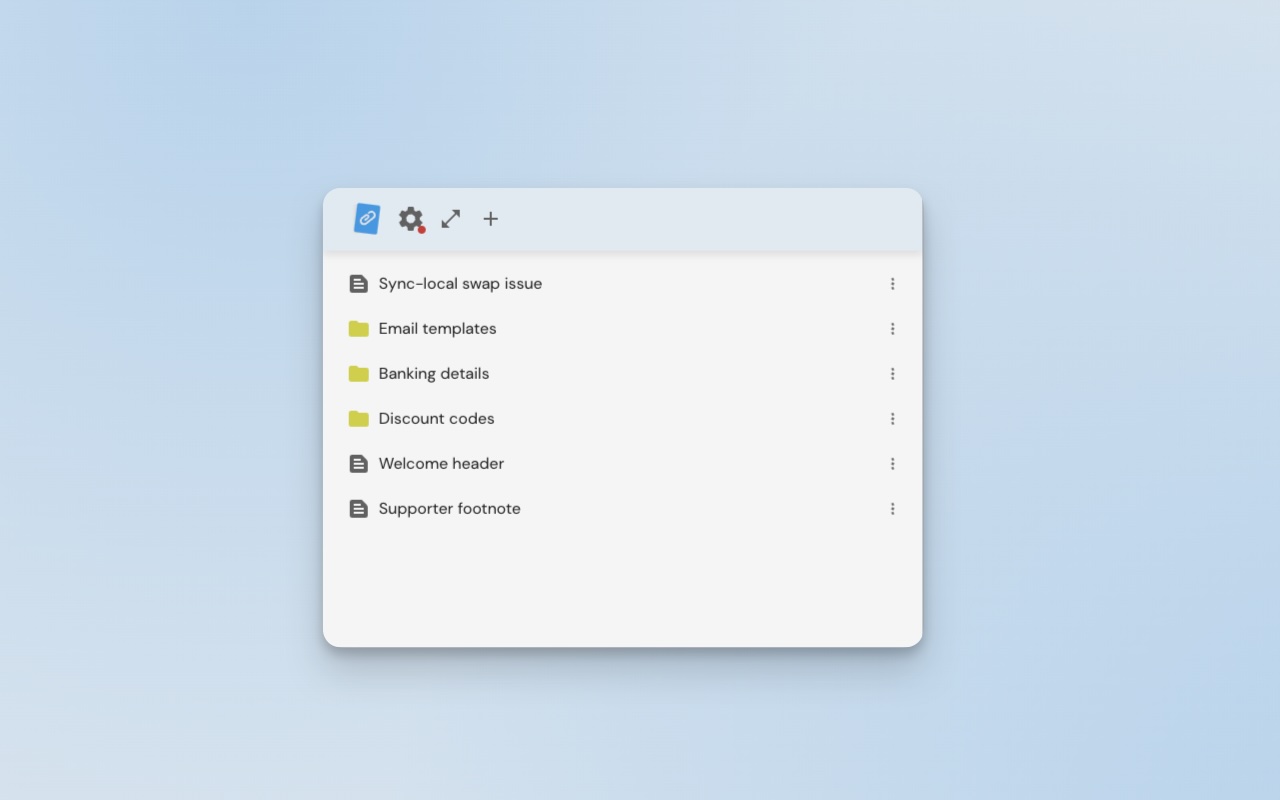1280x800 pixels.
Task: Click the folder icon beside Discount codes
Action: coord(359,418)
